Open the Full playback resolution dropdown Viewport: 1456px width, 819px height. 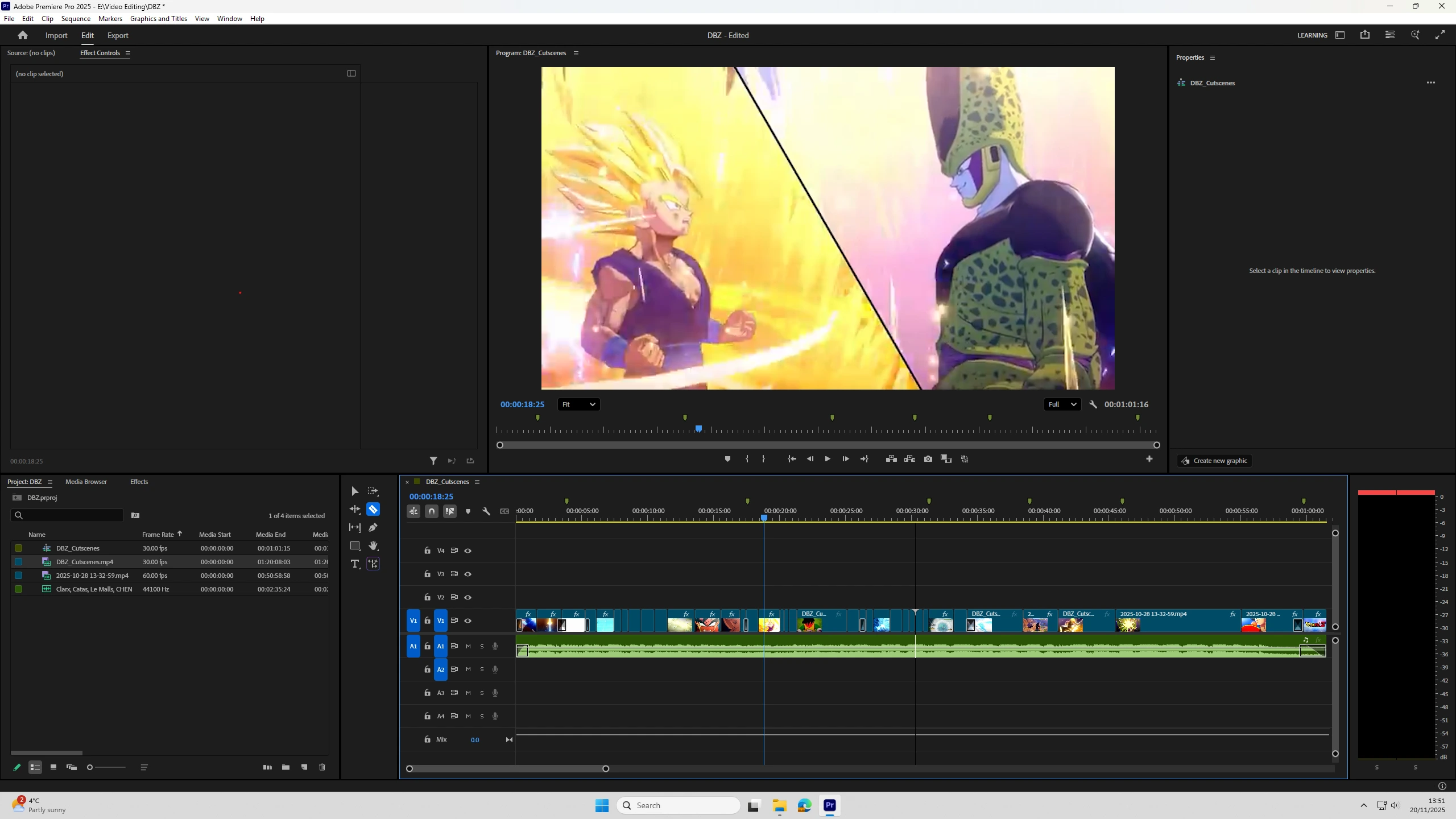pyautogui.click(x=1062, y=404)
